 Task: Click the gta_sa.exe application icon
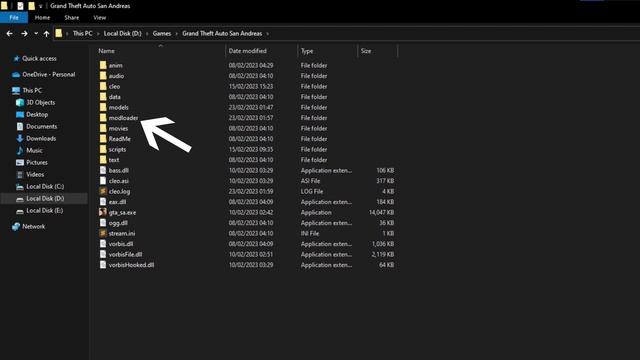pyautogui.click(x=103, y=212)
